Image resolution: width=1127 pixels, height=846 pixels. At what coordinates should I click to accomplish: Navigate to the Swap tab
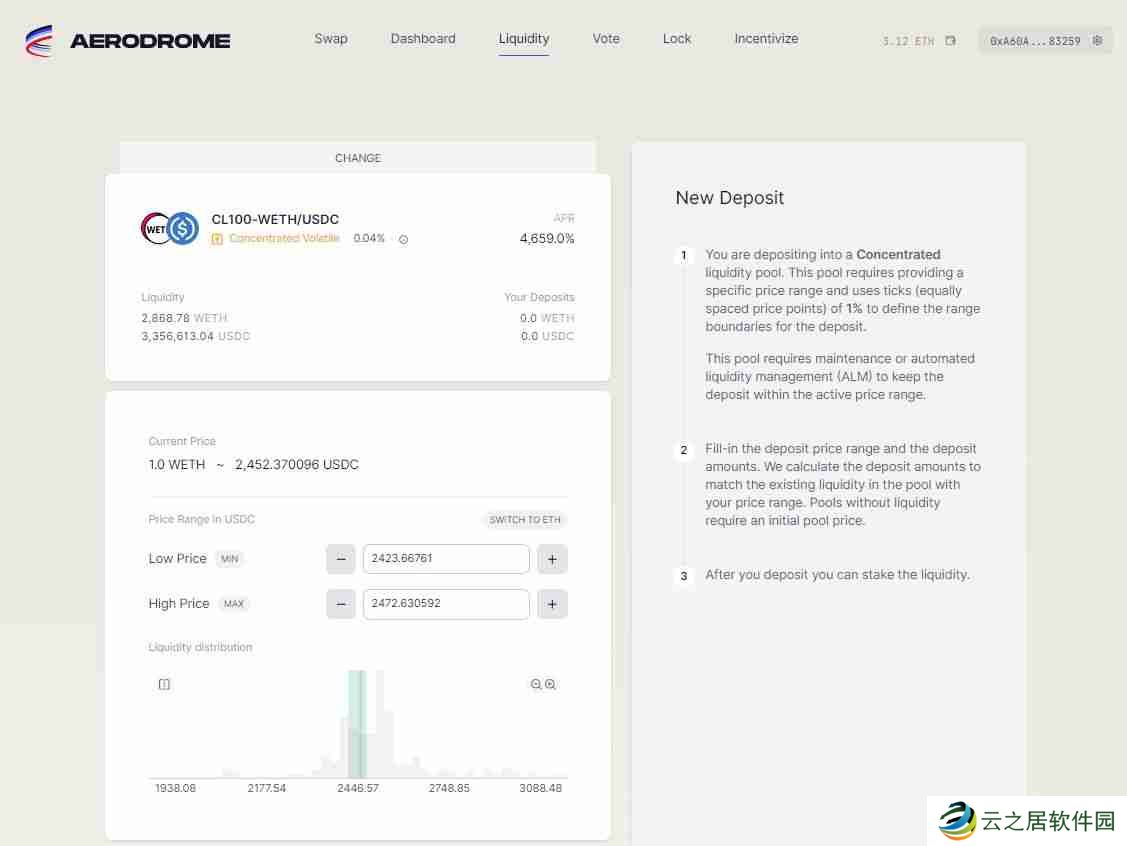coord(331,39)
